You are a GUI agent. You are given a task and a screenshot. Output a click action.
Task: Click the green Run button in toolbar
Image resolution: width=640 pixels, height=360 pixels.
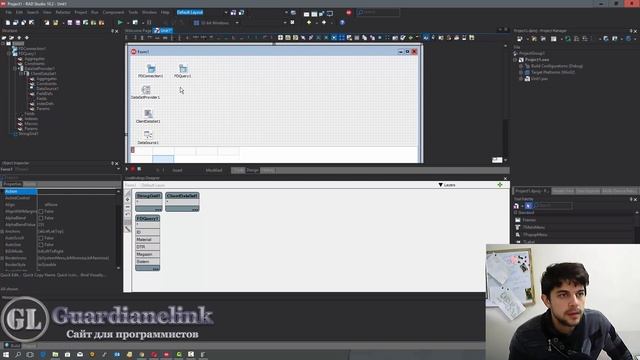point(120,22)
